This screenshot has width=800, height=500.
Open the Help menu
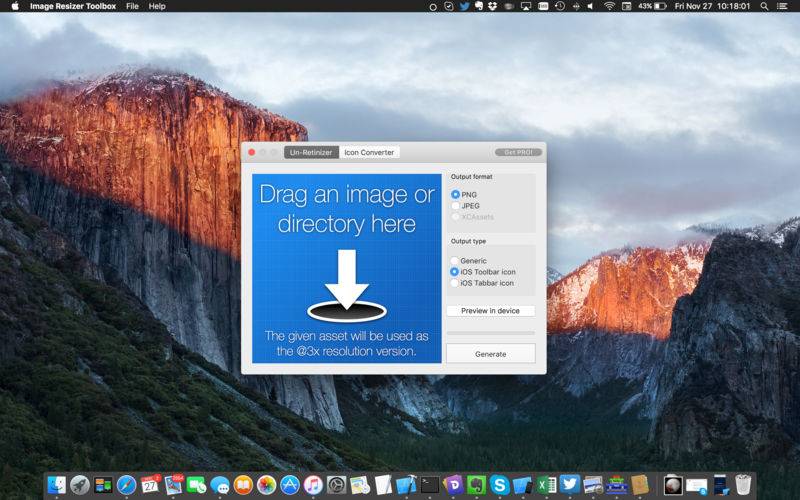click(x=157, y=6)
